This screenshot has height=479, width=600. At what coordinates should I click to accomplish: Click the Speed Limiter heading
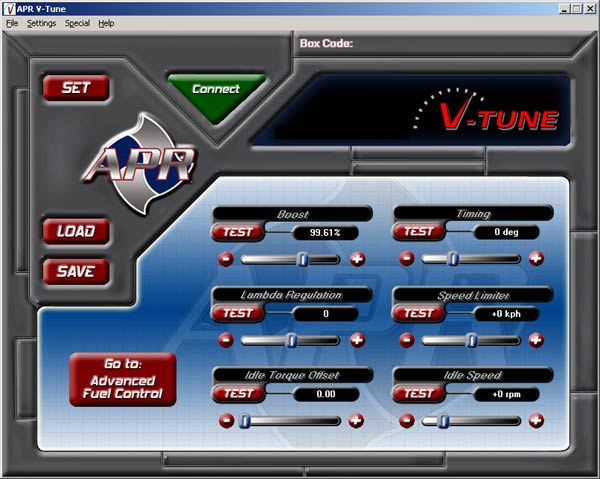pyautogui.click(x=473, y=295)
